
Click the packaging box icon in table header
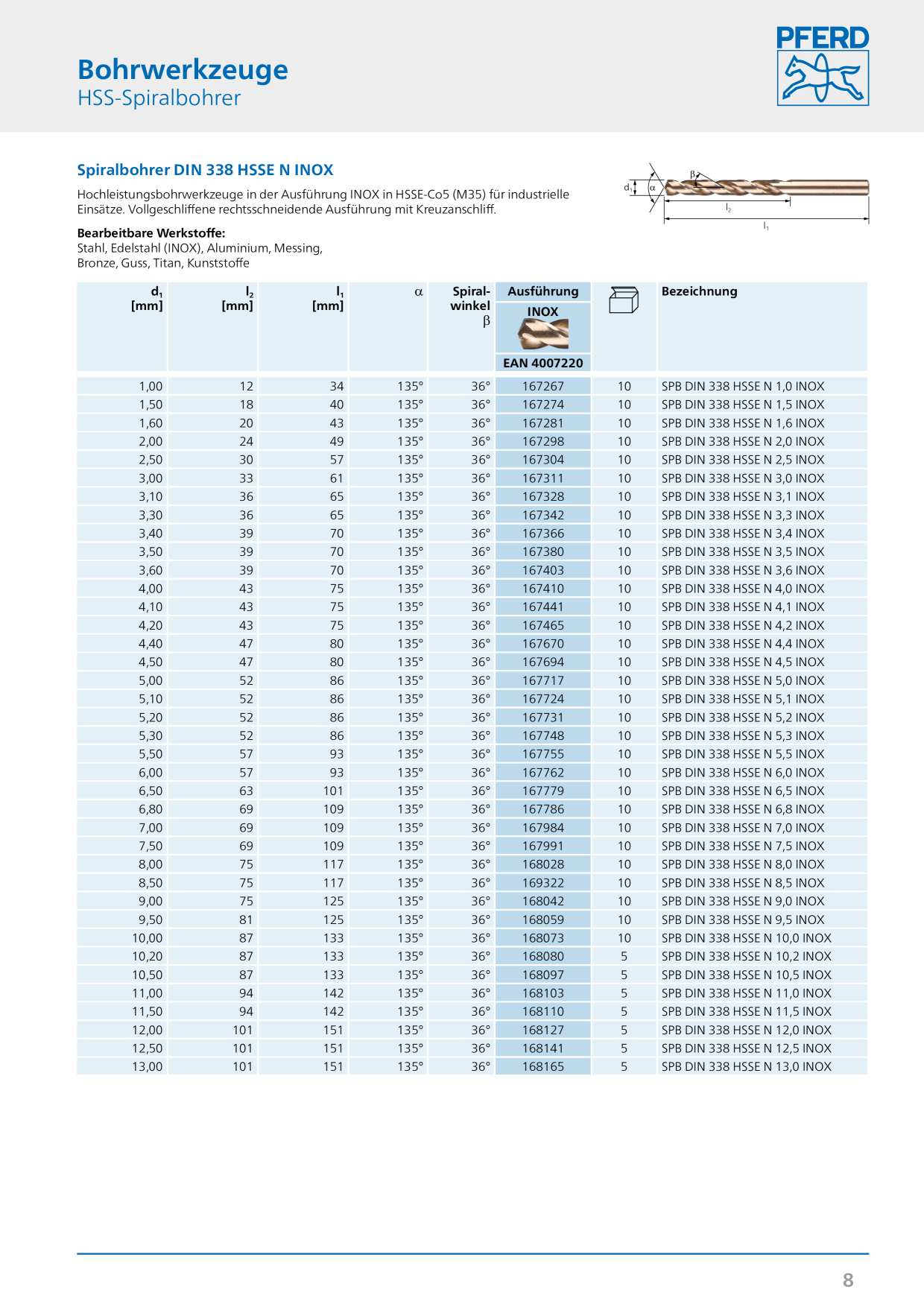[624, 300]
